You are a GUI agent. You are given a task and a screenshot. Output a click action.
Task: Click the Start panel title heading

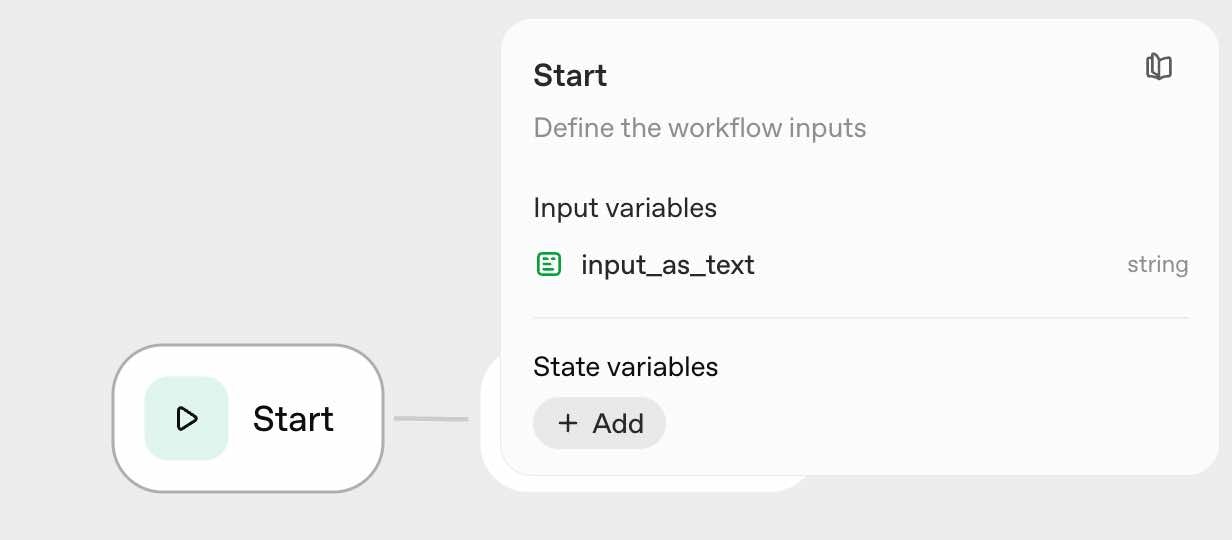coord(570,75)
